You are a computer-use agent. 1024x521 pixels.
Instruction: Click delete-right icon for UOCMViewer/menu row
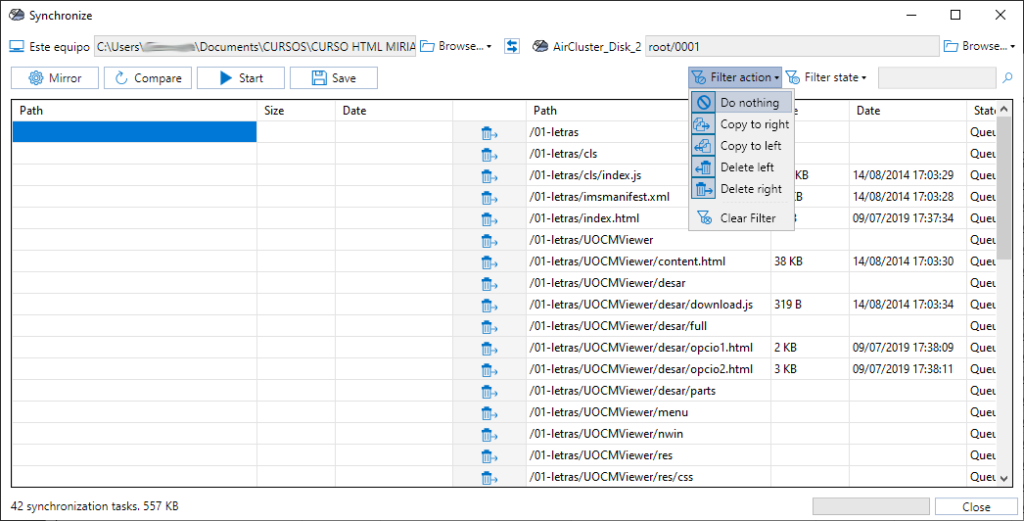489,413
